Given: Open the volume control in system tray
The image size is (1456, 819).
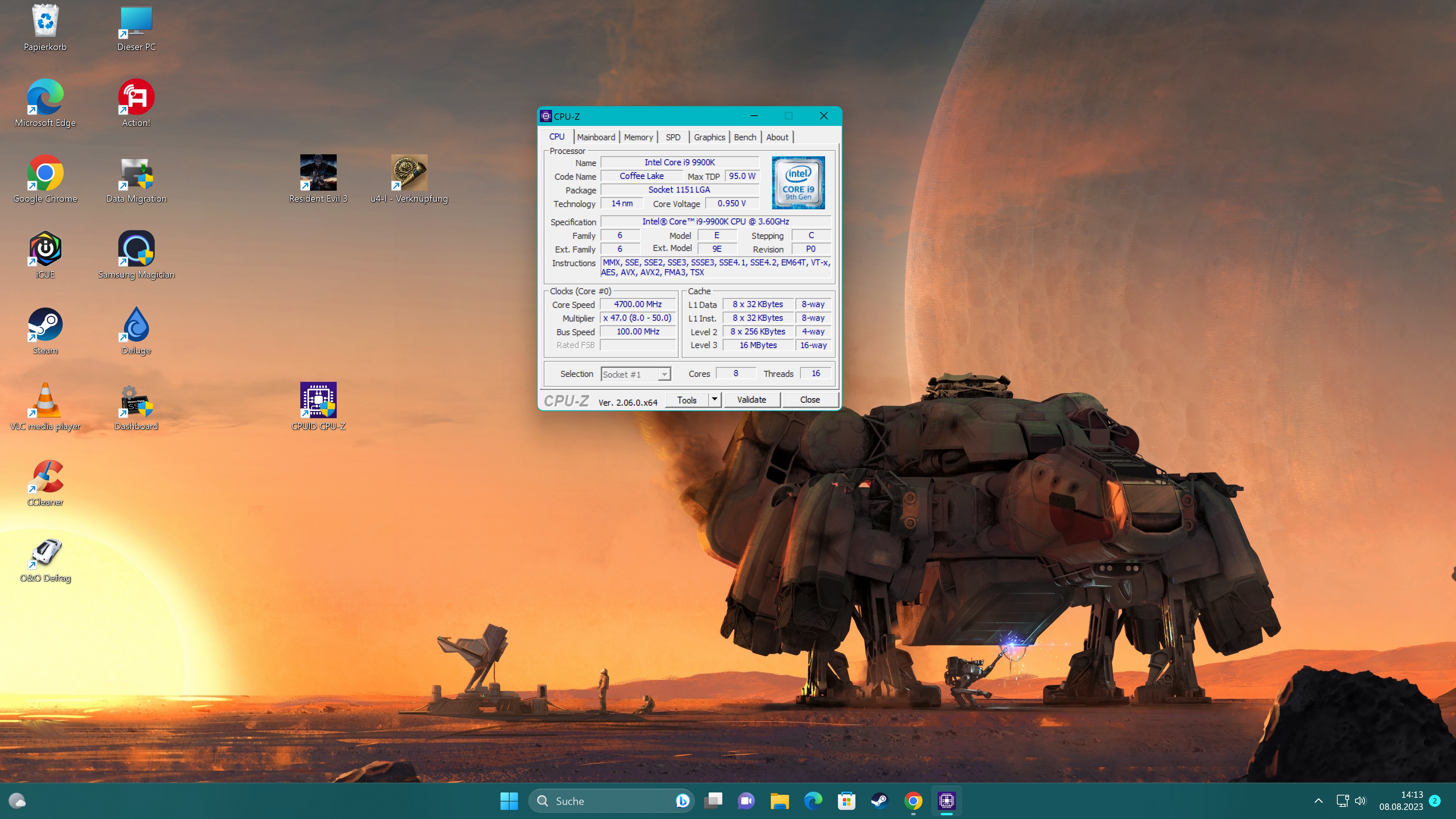Looking at the screenshot, I should pyautogui.click(x=1360, y=800).
